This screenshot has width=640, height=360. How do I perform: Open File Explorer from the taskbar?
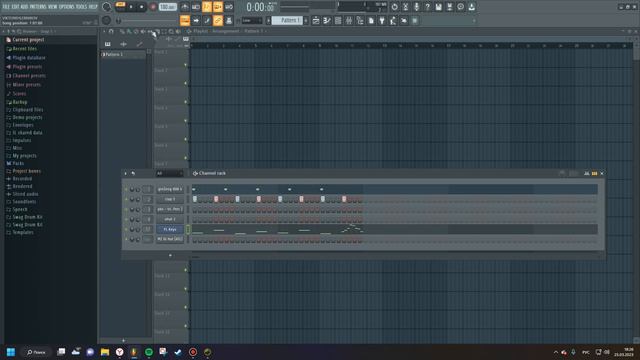[105, 352]
